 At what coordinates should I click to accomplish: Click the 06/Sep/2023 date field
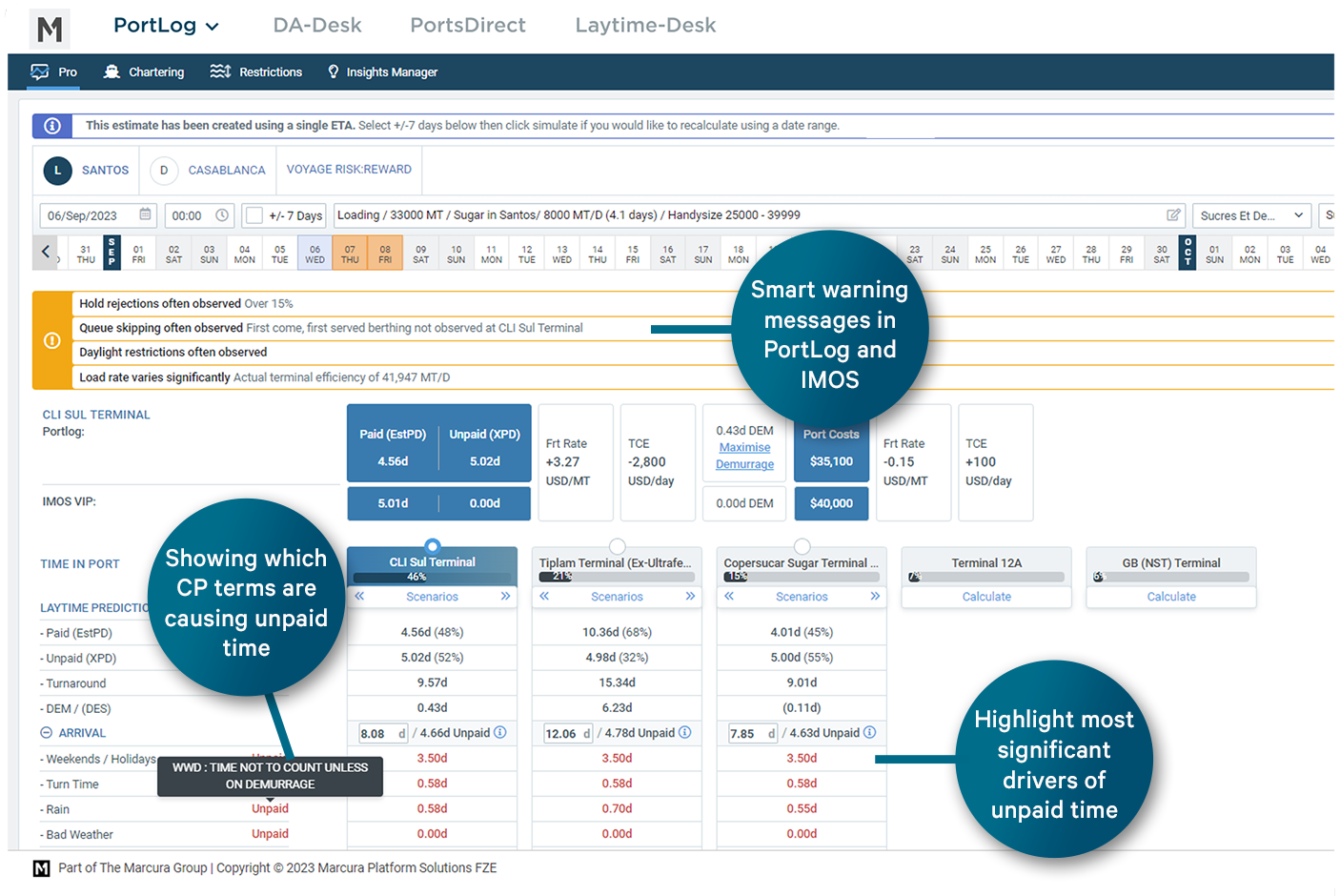point(98,215)
